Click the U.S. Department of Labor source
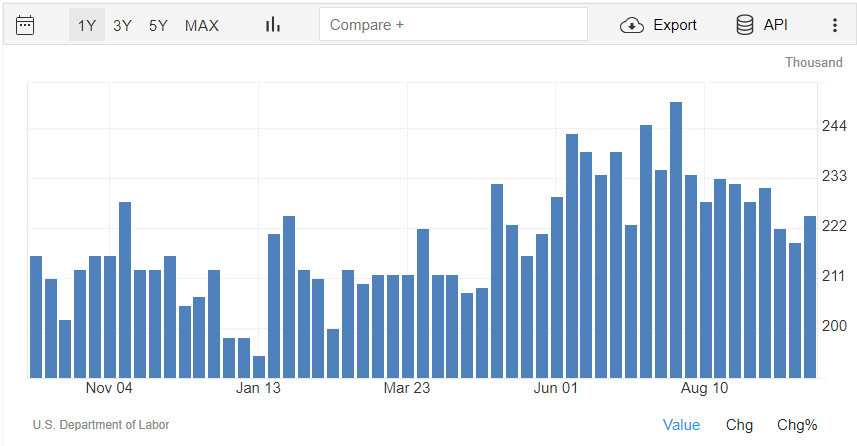857x446 pixels. [x=101, y=425]
